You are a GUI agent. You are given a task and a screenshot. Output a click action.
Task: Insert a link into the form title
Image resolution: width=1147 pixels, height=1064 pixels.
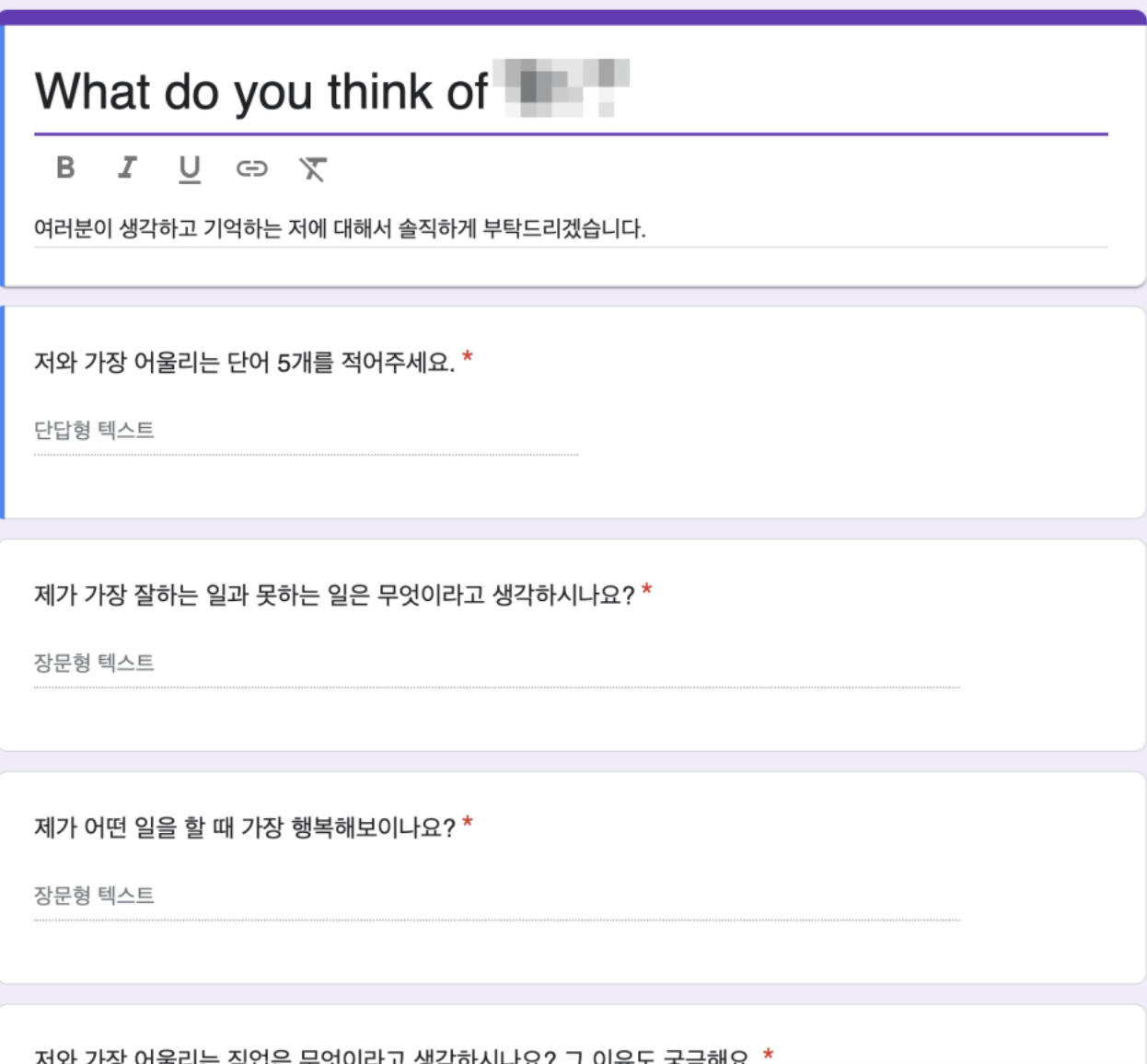[x=251, y=168]
